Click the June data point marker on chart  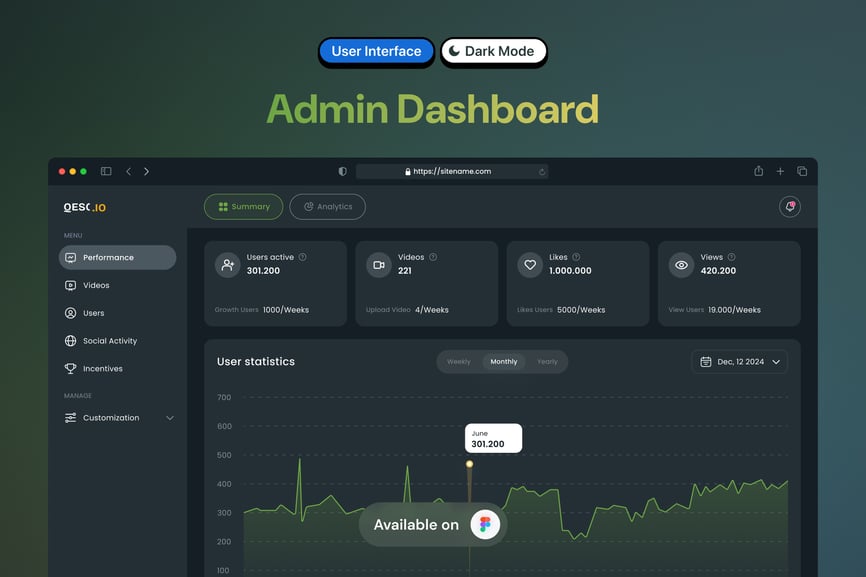(469, 464)
